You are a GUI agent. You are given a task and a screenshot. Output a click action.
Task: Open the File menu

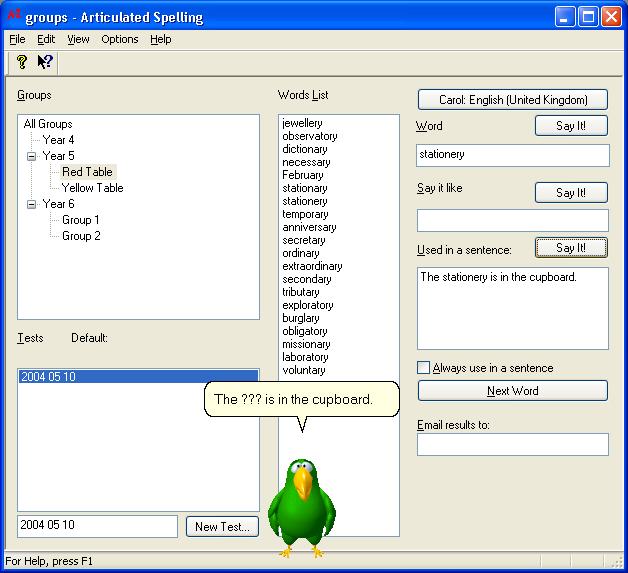(17, 39)
